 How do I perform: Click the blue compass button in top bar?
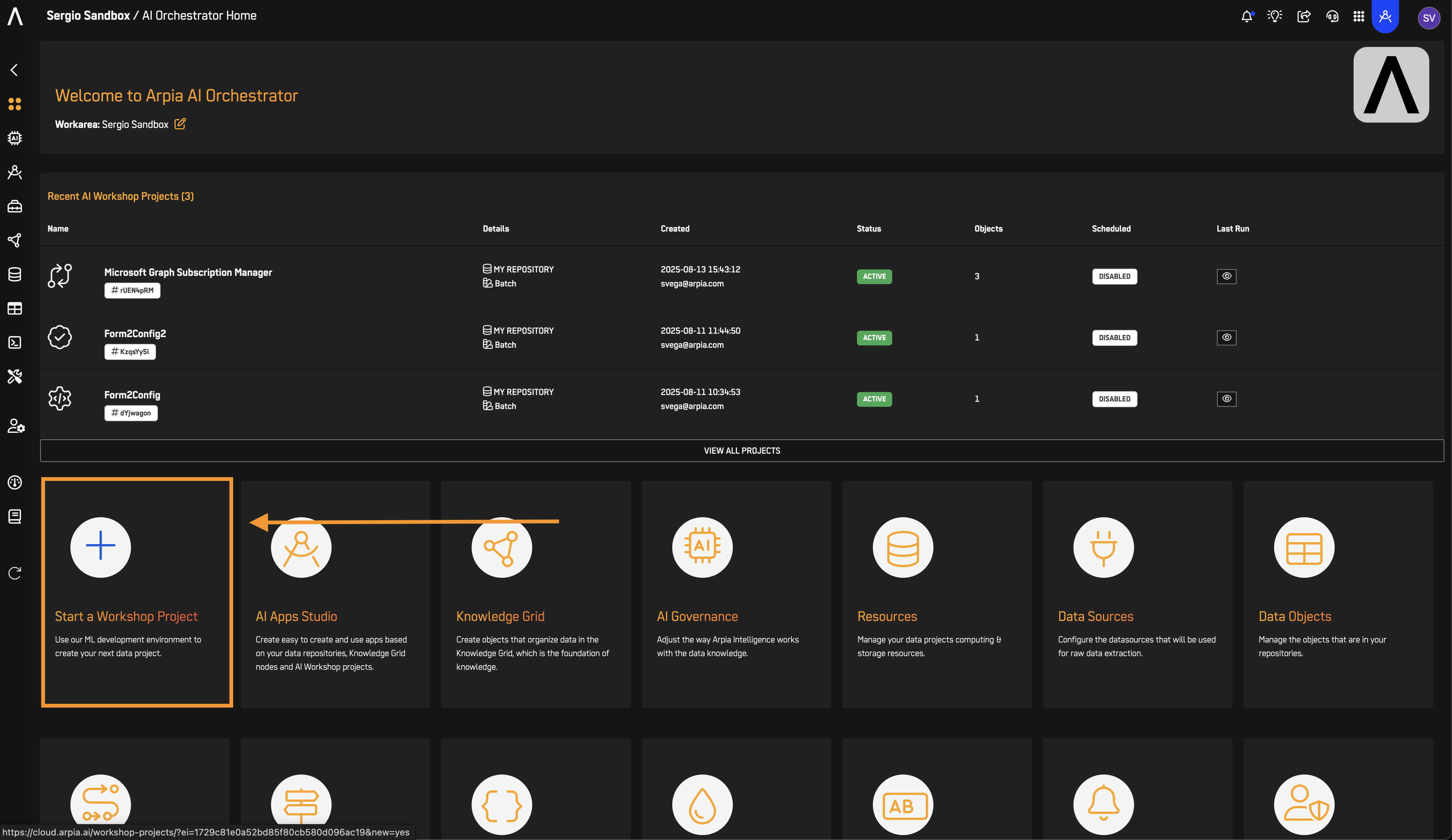1385,16
